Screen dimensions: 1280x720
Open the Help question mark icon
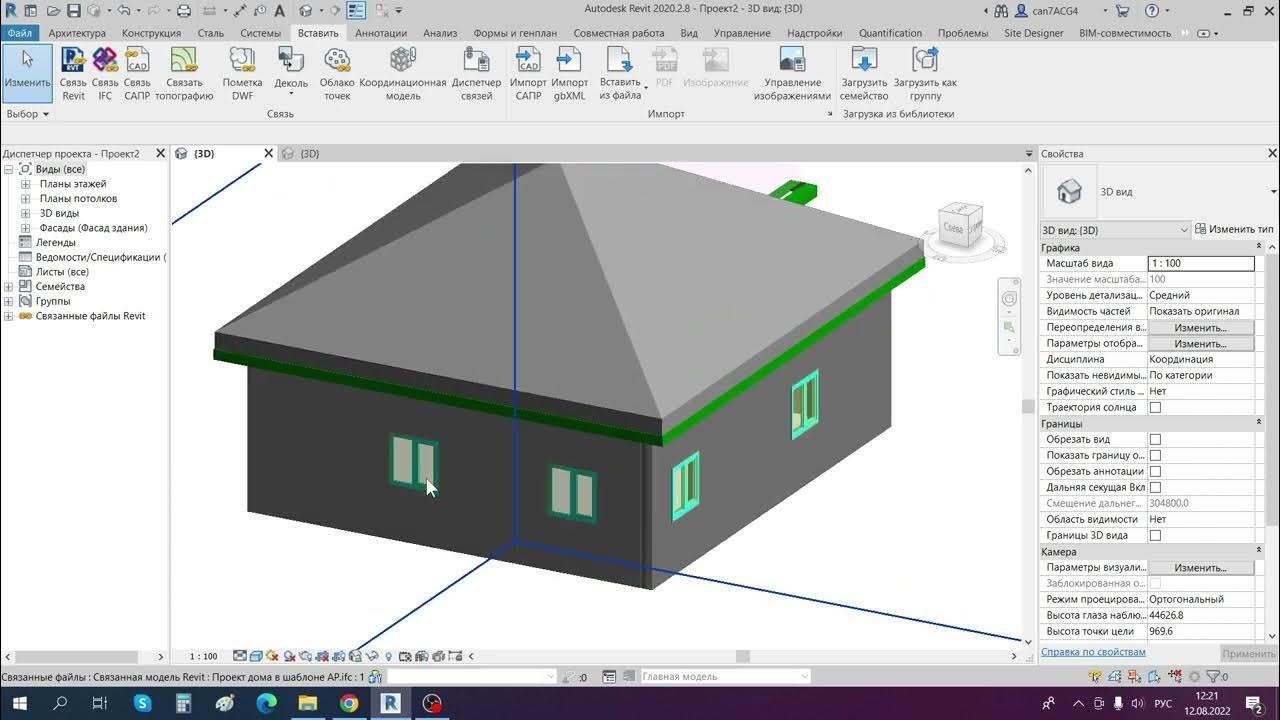tap(1153, 11)
